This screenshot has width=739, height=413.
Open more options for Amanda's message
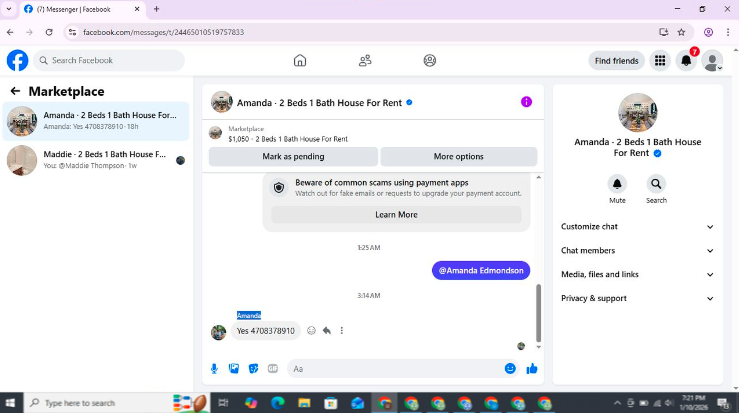(x=342, y=330)
